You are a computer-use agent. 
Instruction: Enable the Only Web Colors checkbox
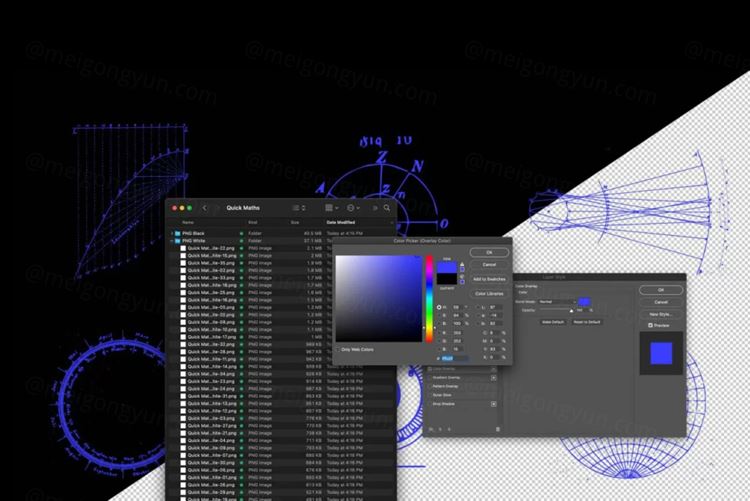[x=338, y=349]
